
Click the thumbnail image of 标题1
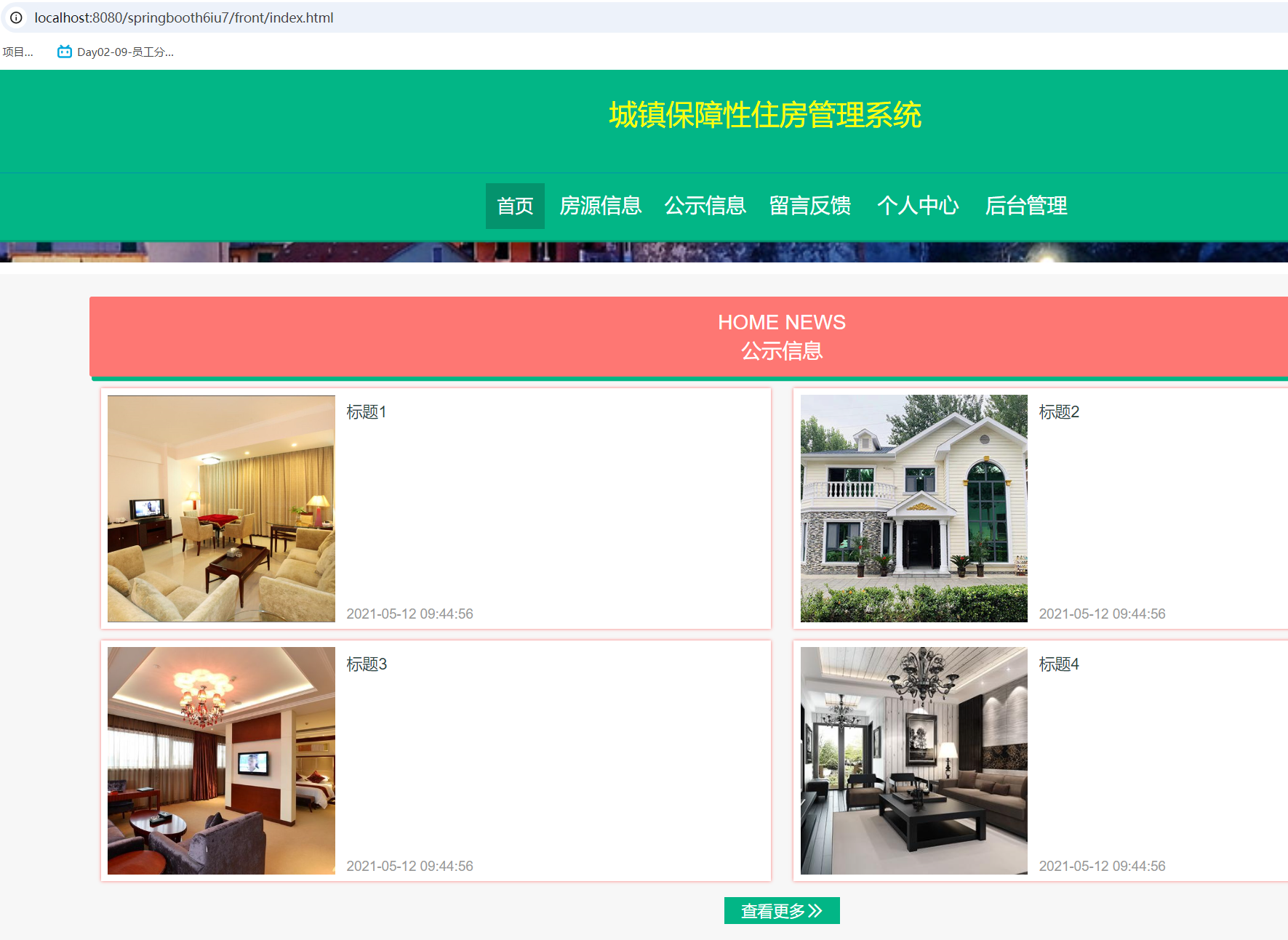pos(221,508)
